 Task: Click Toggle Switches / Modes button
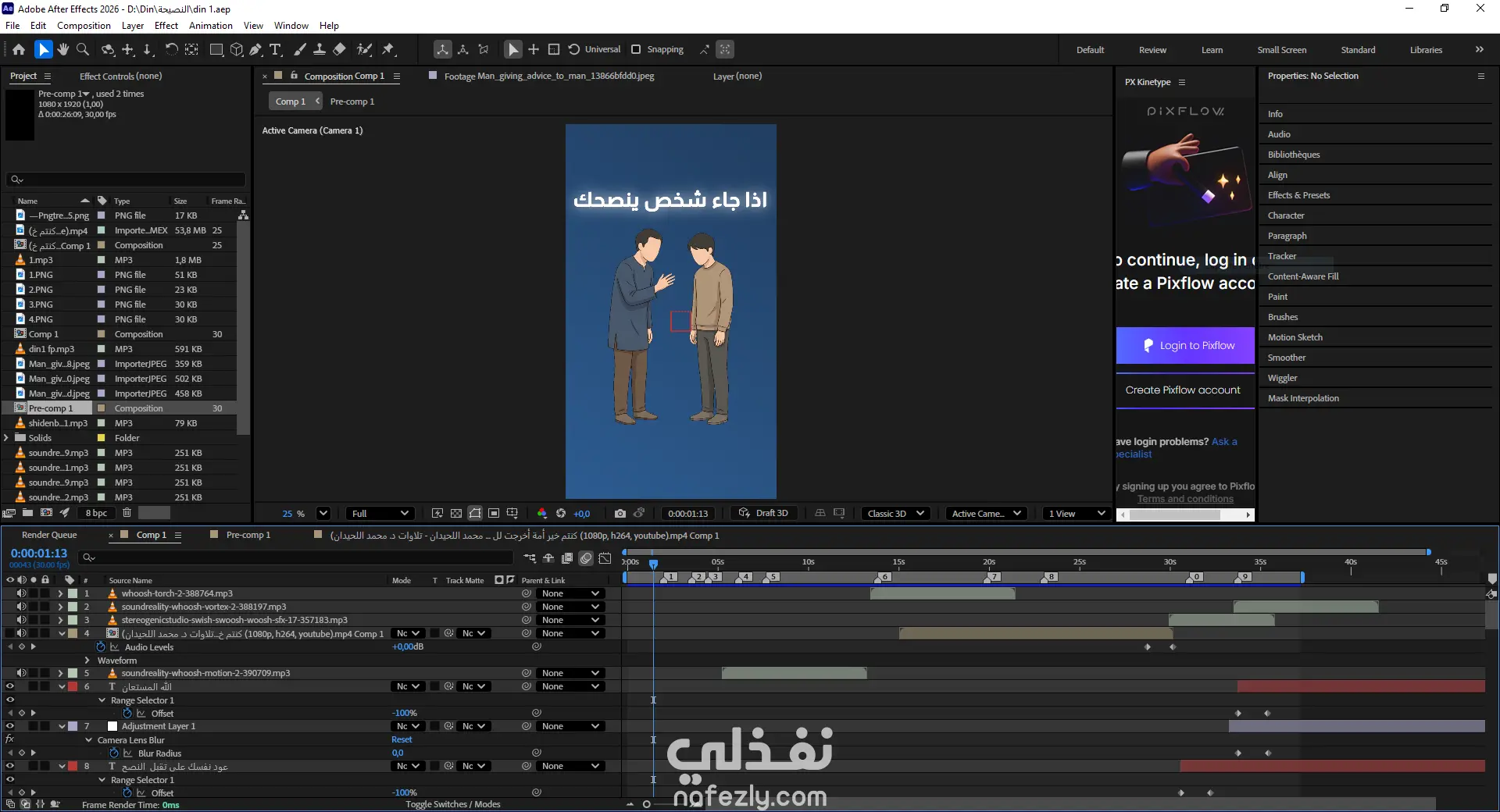click(x=453, y=804)
